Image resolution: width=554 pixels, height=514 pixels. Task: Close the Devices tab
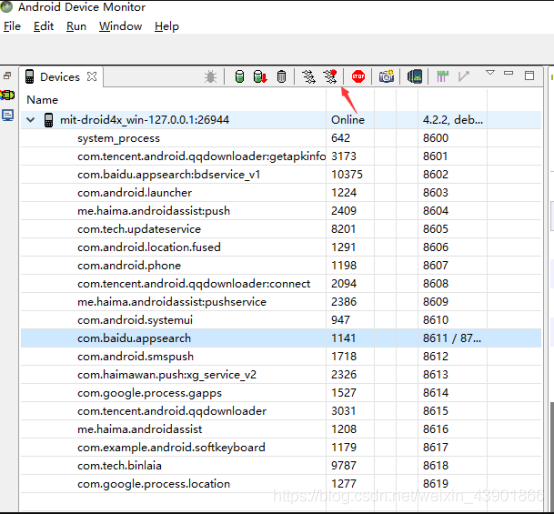[92, 77]
